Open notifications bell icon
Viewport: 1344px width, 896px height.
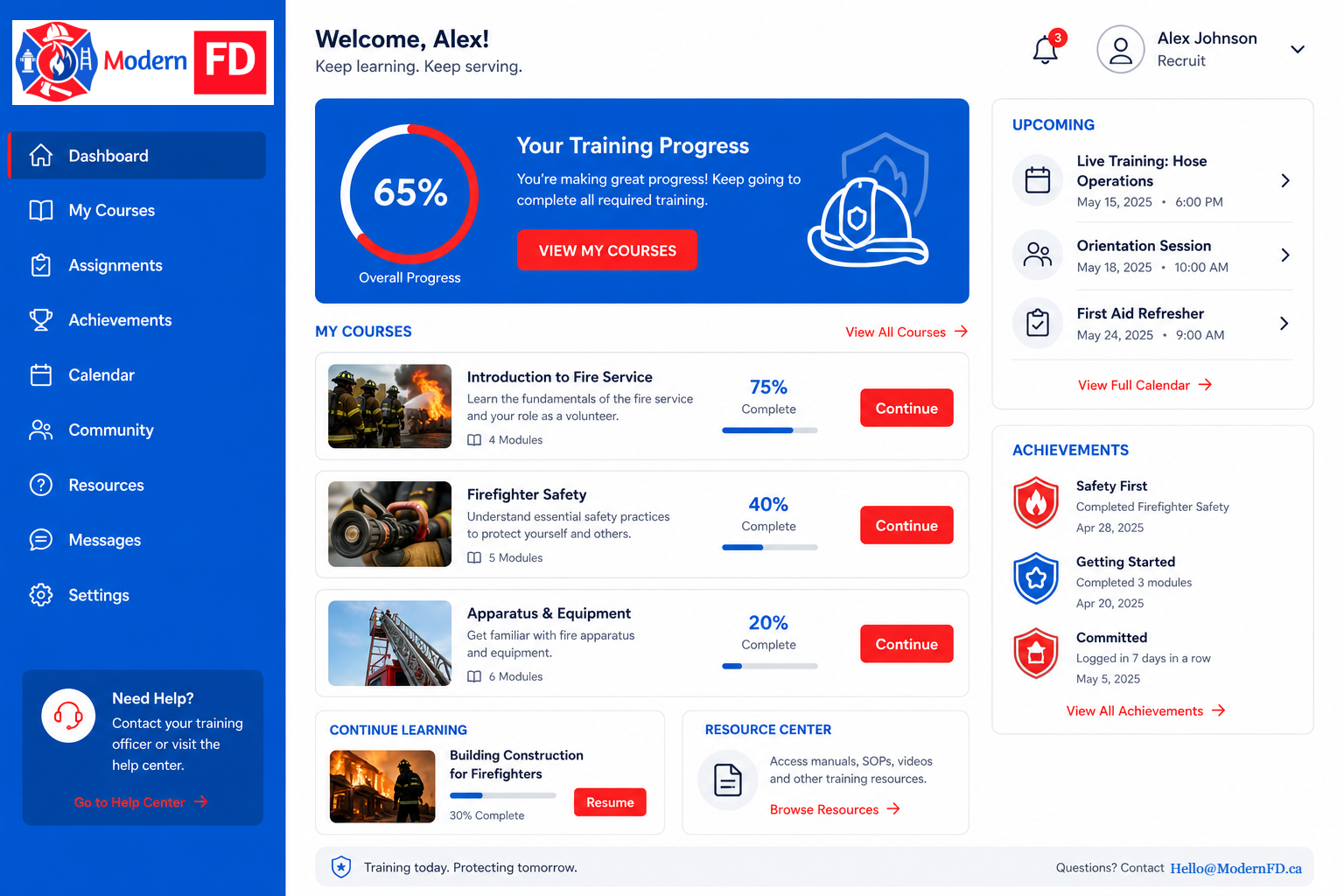[x=1046, y=50]
